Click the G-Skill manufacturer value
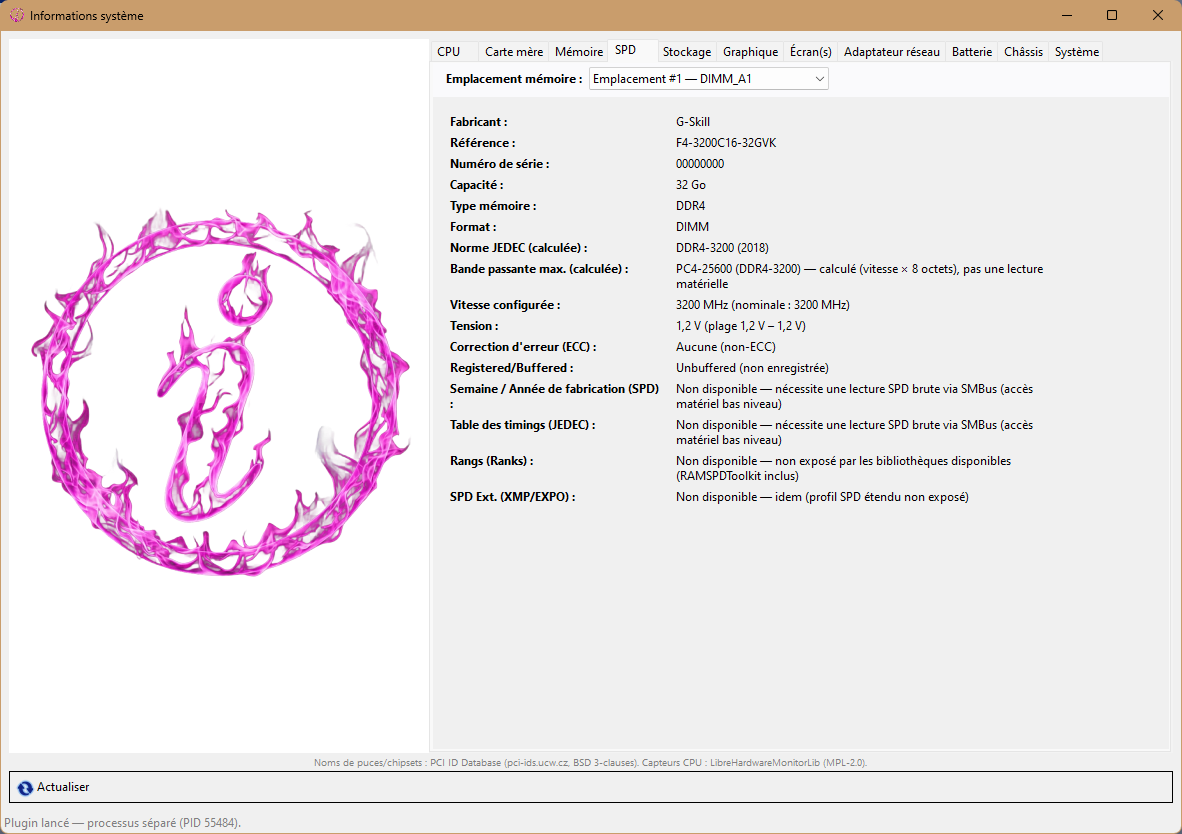The height and width of the screenshot is (834, 1182). coord(693,121)
